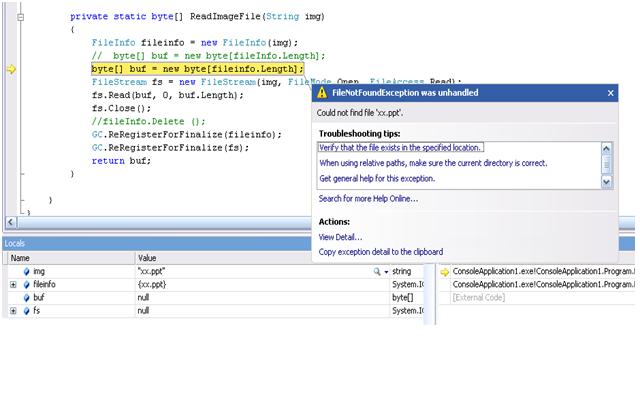
Task: Click the magnifier visualizer icon for img value
Action: point(377,271)
